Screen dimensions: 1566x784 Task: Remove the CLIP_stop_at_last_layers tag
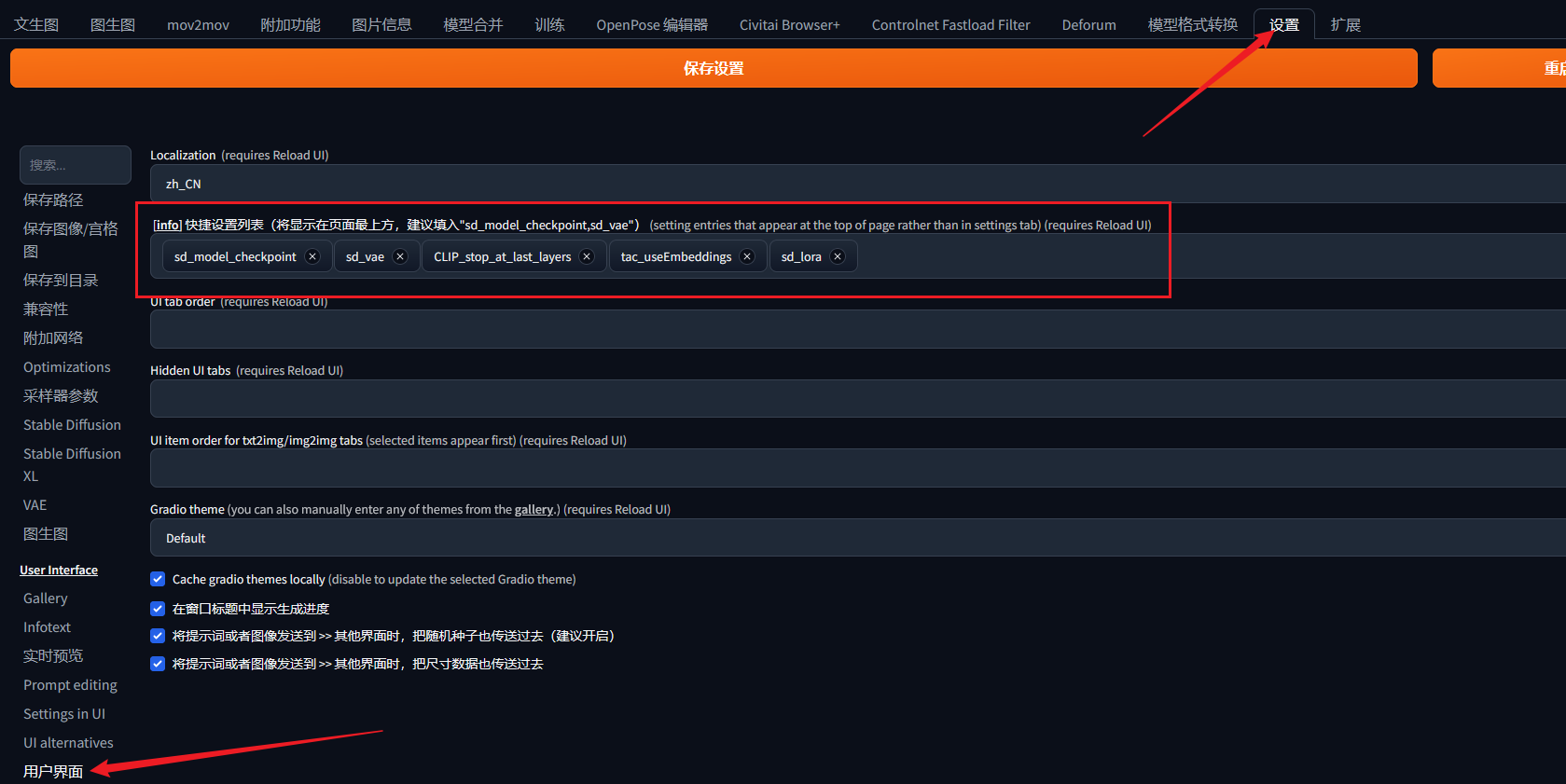pos(587,257)
